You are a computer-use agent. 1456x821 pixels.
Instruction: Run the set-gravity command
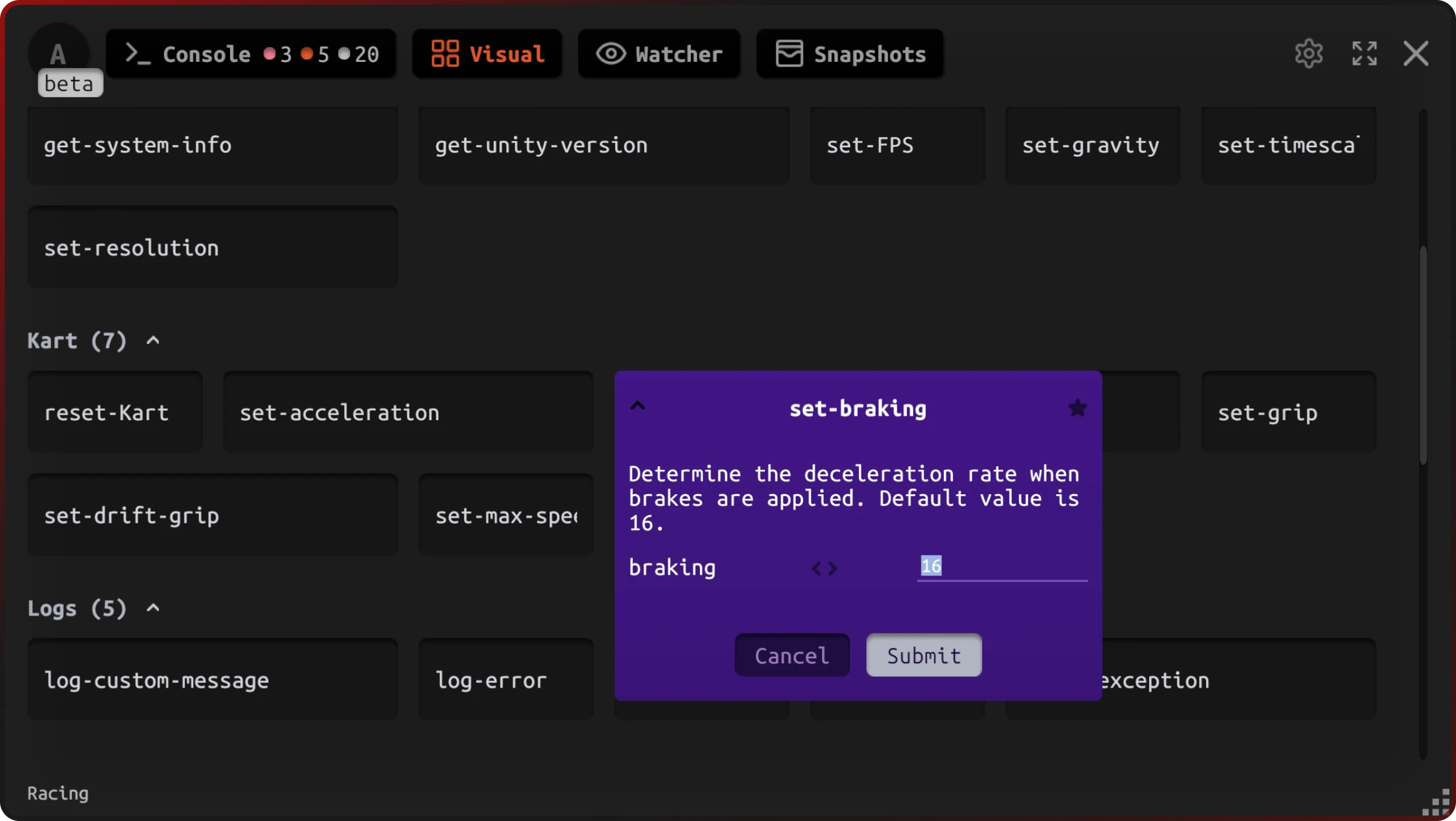click(x=1091, y=146)
